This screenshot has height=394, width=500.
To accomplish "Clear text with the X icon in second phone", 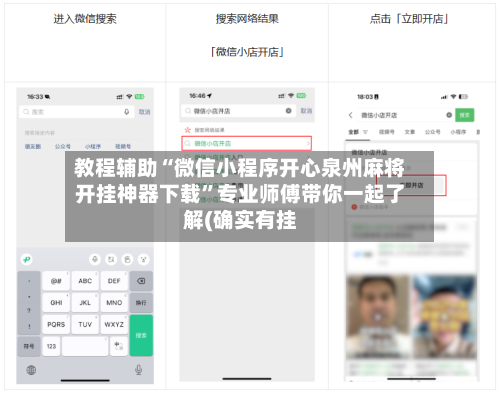I will (x=289, y=111).
